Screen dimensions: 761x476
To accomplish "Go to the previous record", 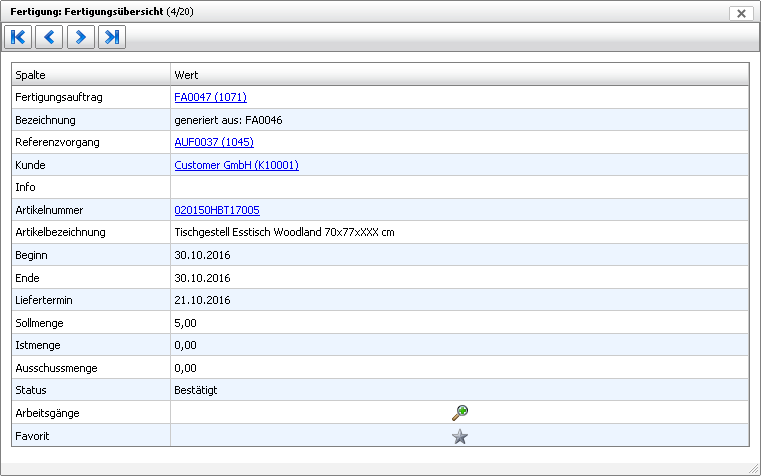I will pos(49,37).
